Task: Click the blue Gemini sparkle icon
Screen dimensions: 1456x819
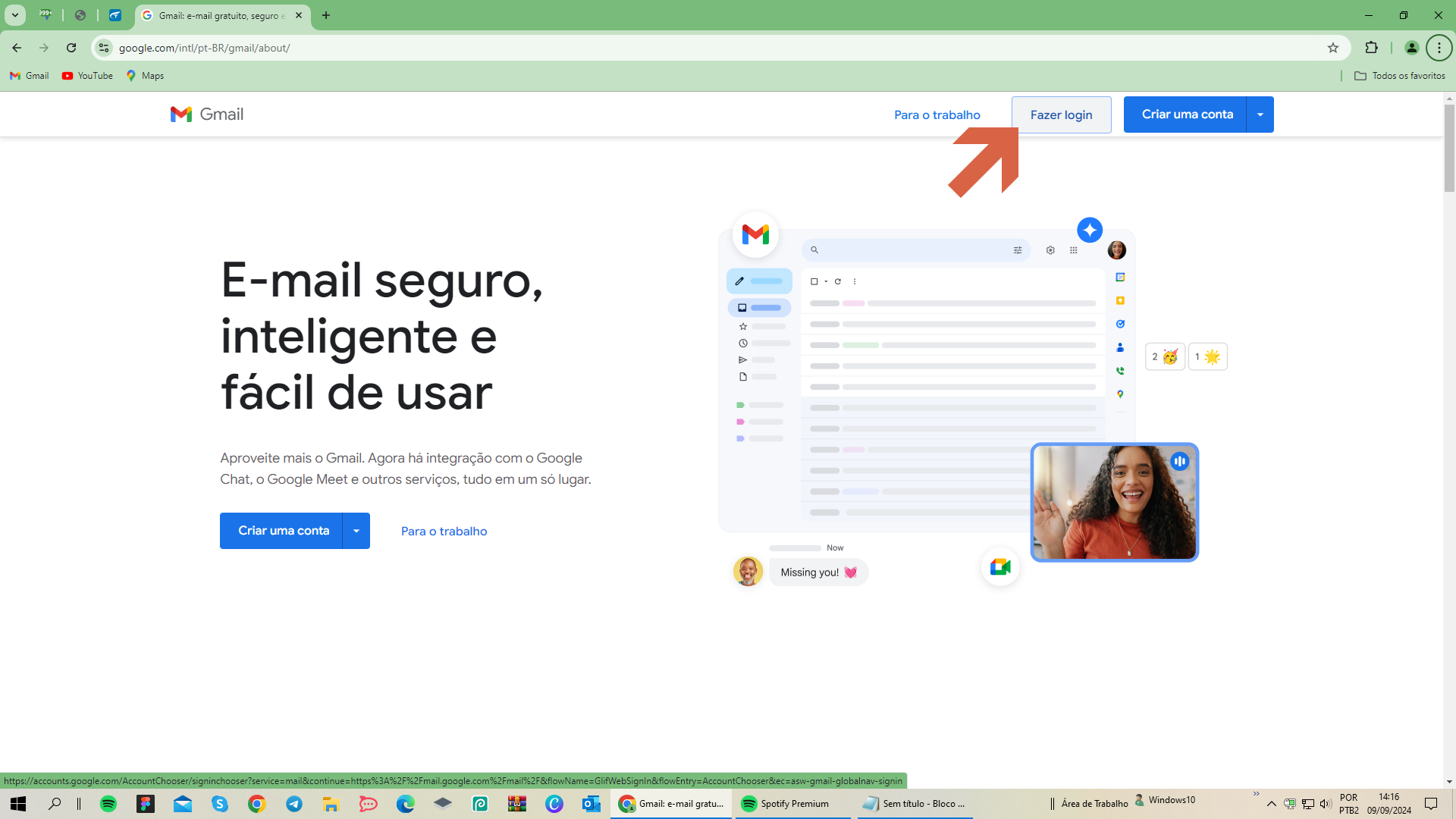Action: (x=1090, y=230)
